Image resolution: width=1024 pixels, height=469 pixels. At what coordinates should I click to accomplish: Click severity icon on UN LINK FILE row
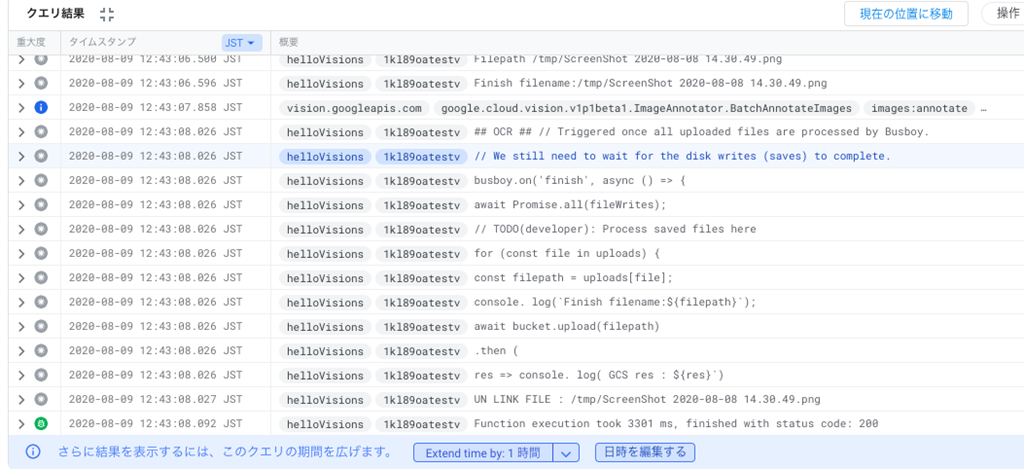click(41, 399)
